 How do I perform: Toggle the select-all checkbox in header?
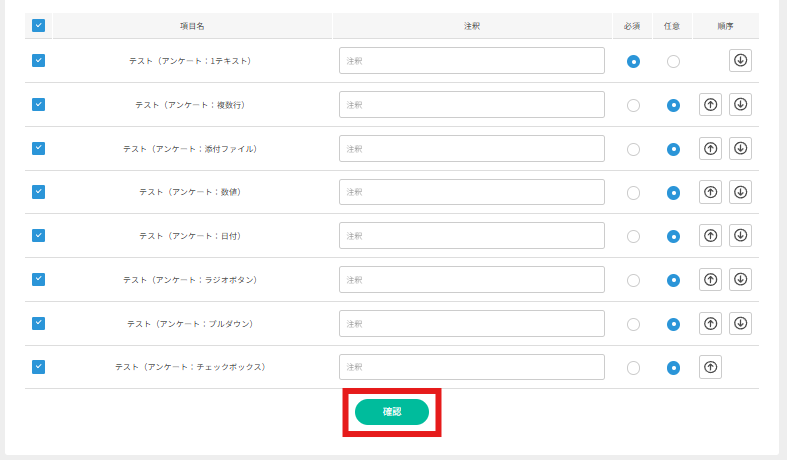(x=38, y=25)
